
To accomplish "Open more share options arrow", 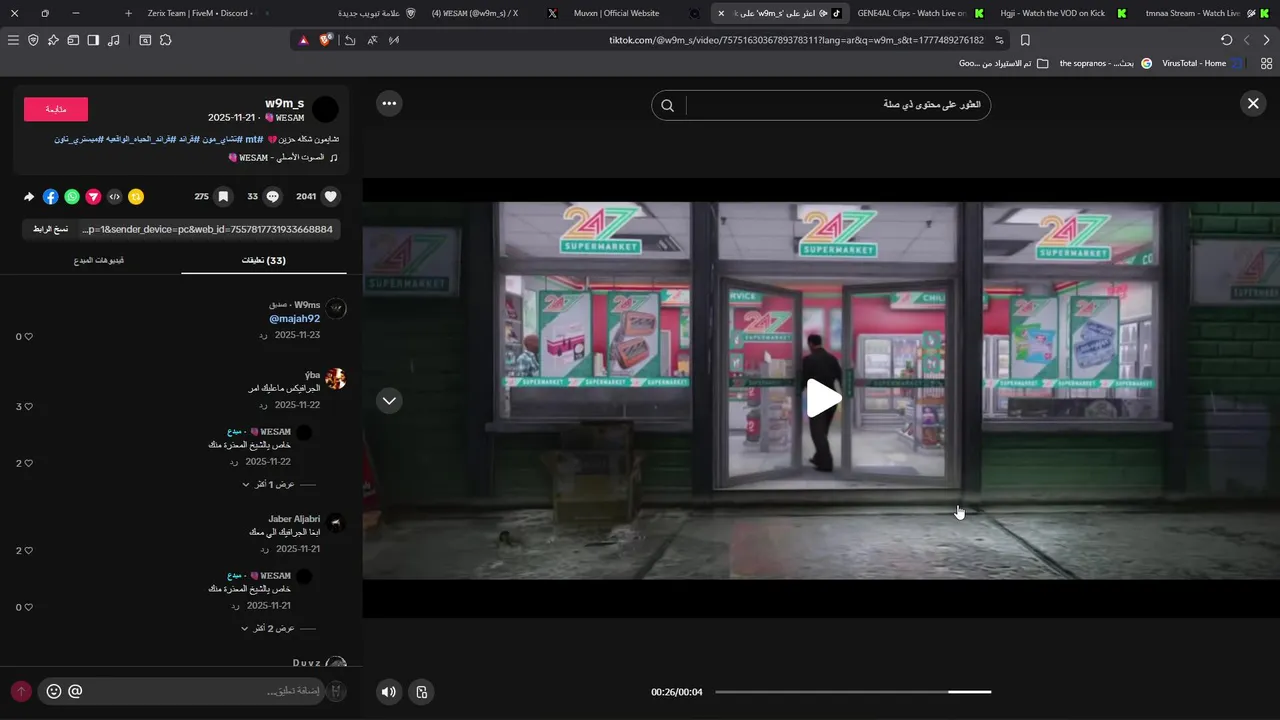I will coord(29,197).
